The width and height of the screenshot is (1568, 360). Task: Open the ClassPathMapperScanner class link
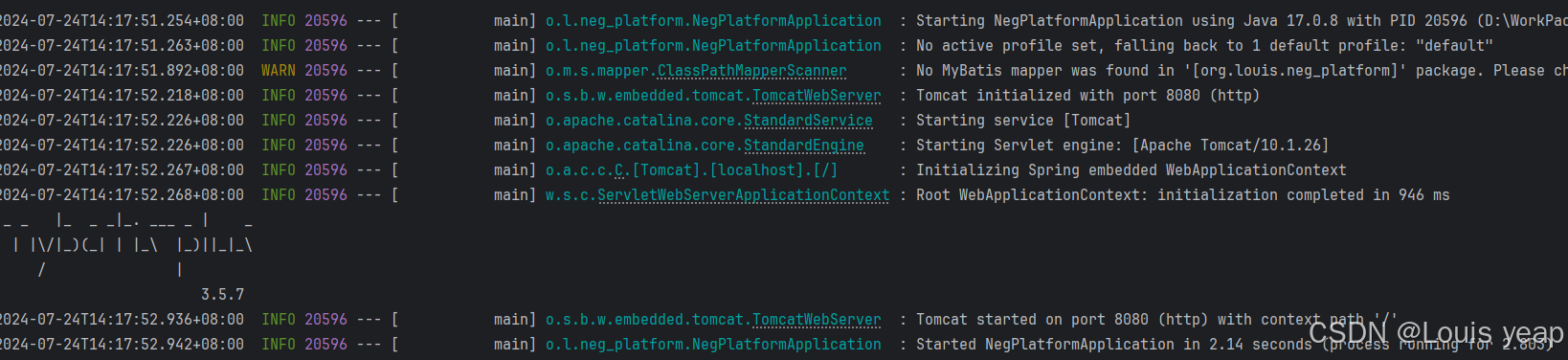point(751,71)
